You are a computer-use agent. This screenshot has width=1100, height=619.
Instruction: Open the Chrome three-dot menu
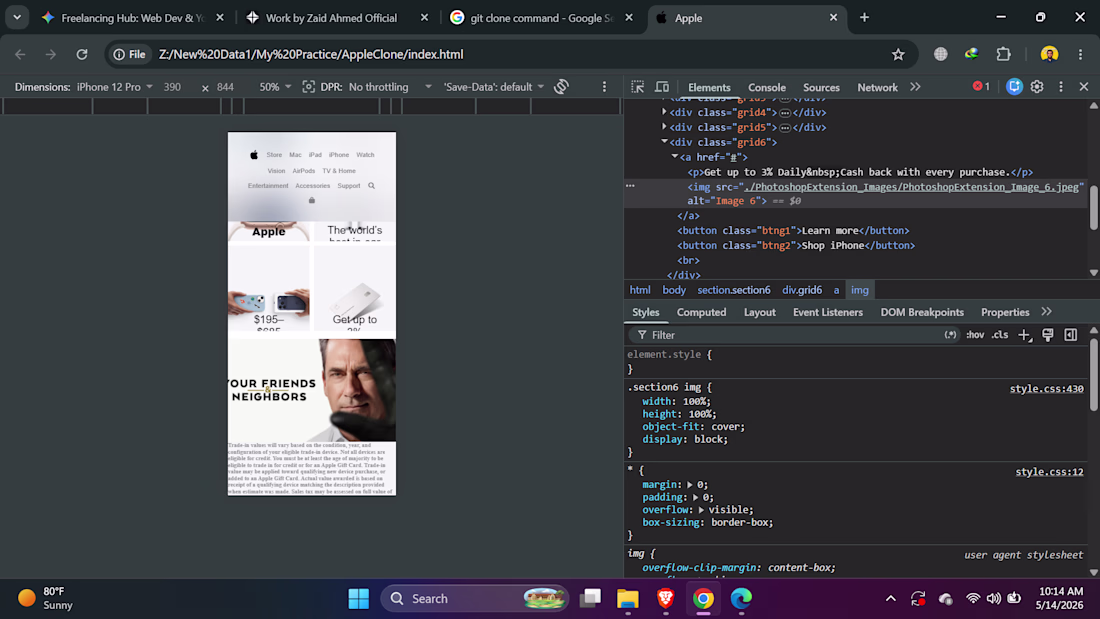pyautogui.click(x=1080, y=54)
